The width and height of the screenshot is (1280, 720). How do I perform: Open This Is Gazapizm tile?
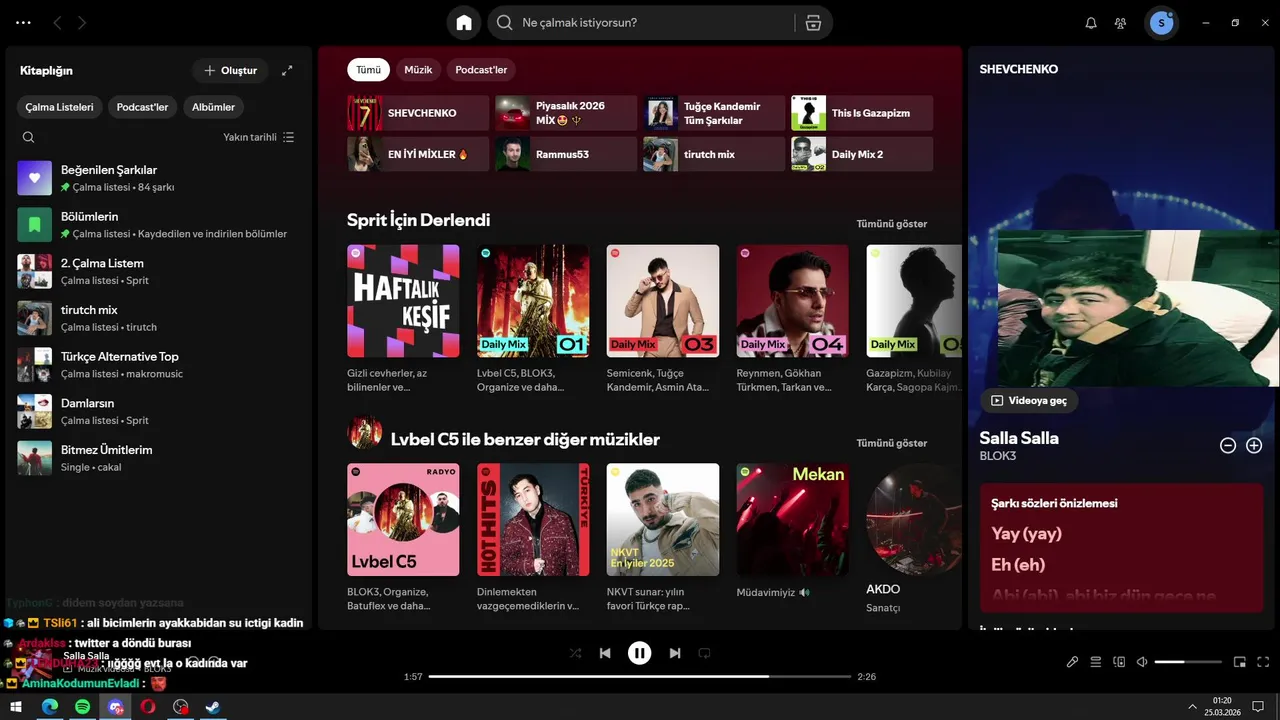(x=862, y=113)
